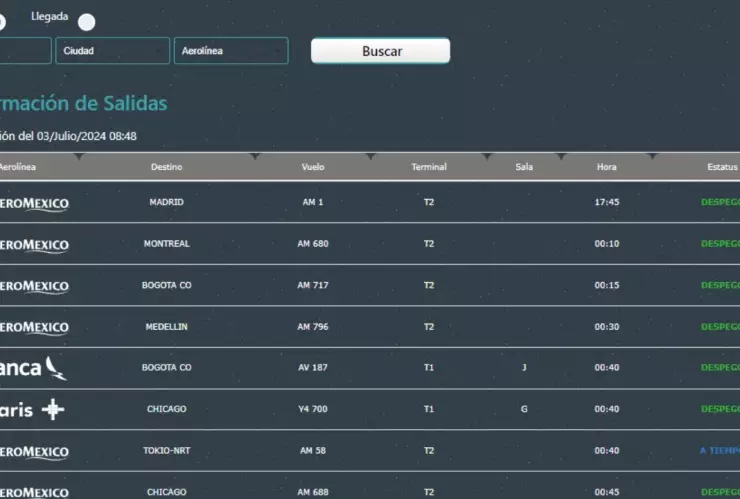This screenshot has height=499, width=740.
Task: Click Aeromexico logo in the Tokio-NRT row
Action: click(34, 452)
